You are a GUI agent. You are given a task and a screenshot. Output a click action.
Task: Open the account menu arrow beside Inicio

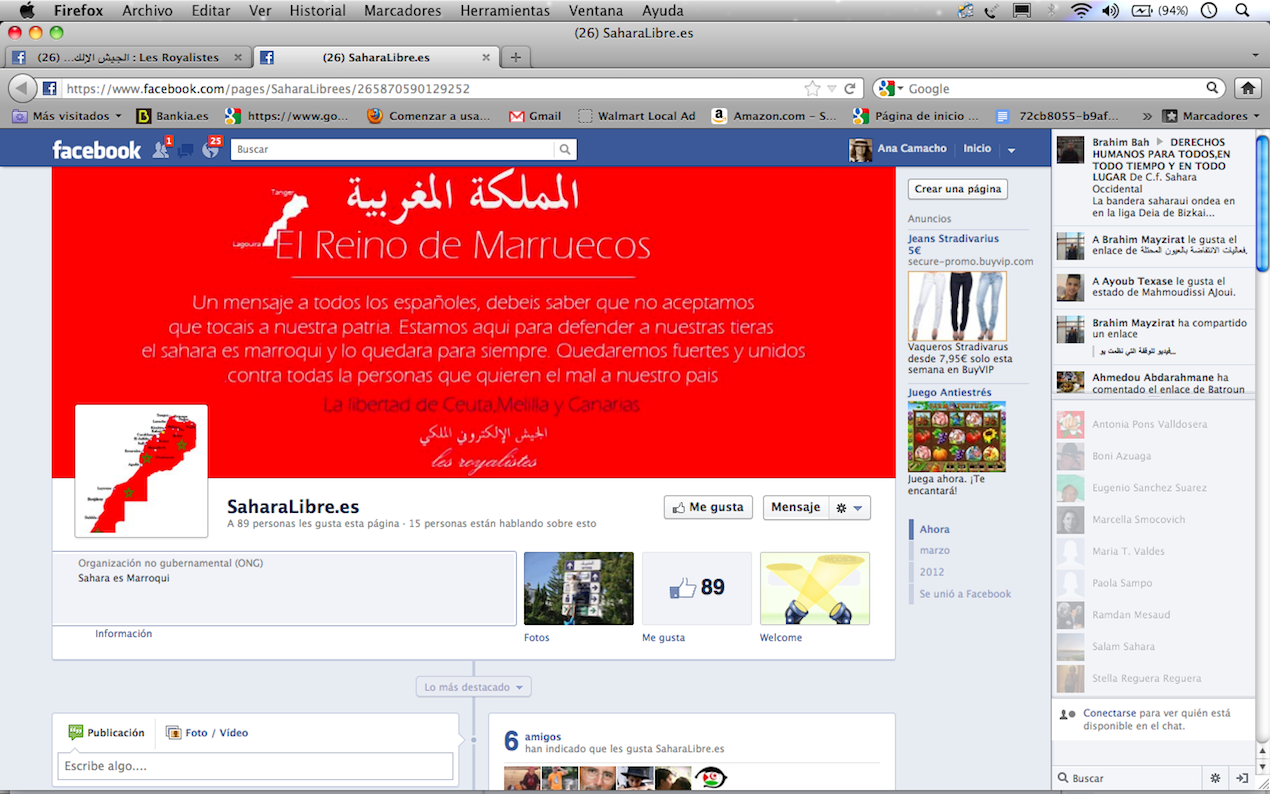(x=1011, y=150)
